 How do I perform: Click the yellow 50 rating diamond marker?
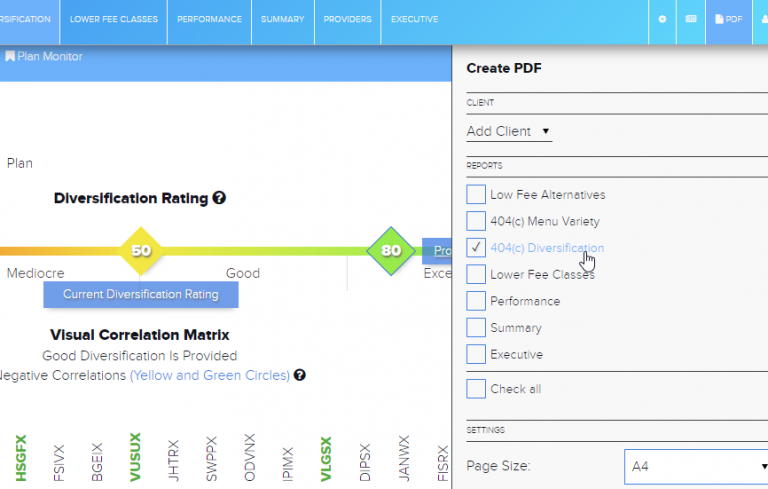[x=141, y=250]
